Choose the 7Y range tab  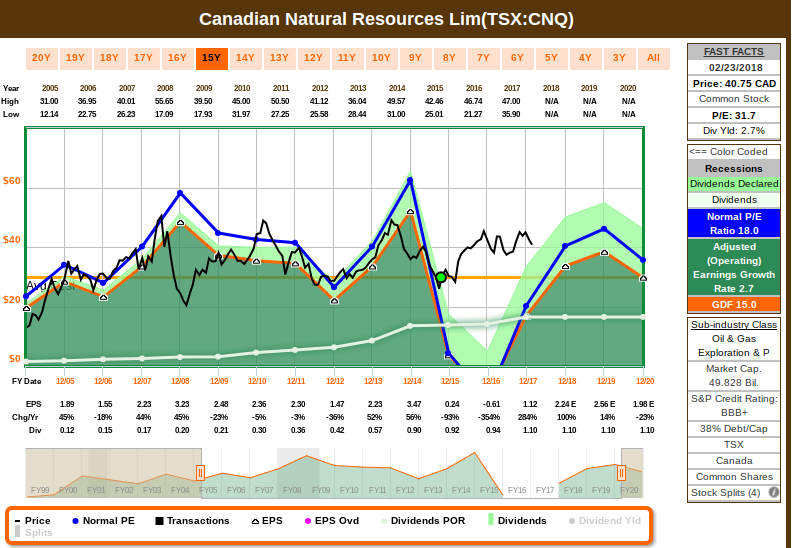pyautogui.click(x=483, y=58)
